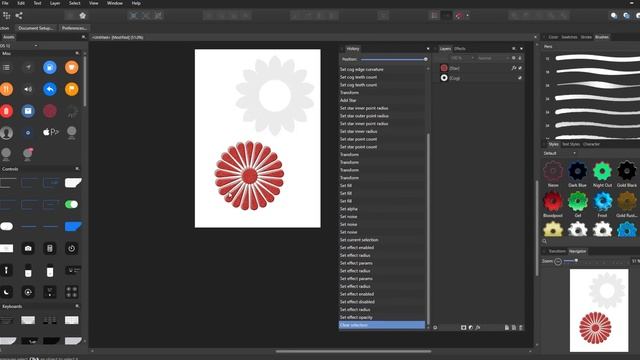This screenshot has width=640, height=360.
Task: Click the green toggle switch asset
Action: (x=71, y=204)
